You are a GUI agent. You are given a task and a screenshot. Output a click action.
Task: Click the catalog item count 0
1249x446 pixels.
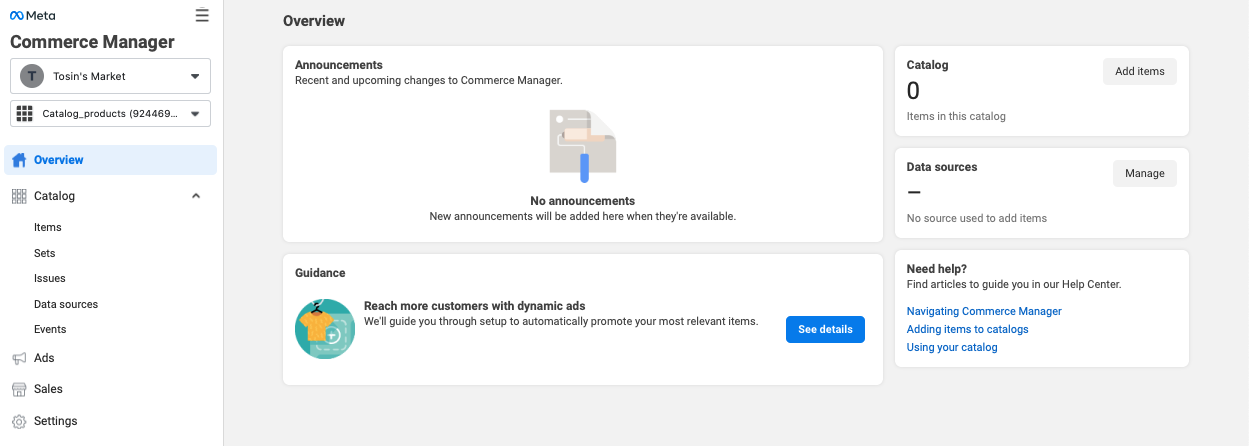click(913, 91)
